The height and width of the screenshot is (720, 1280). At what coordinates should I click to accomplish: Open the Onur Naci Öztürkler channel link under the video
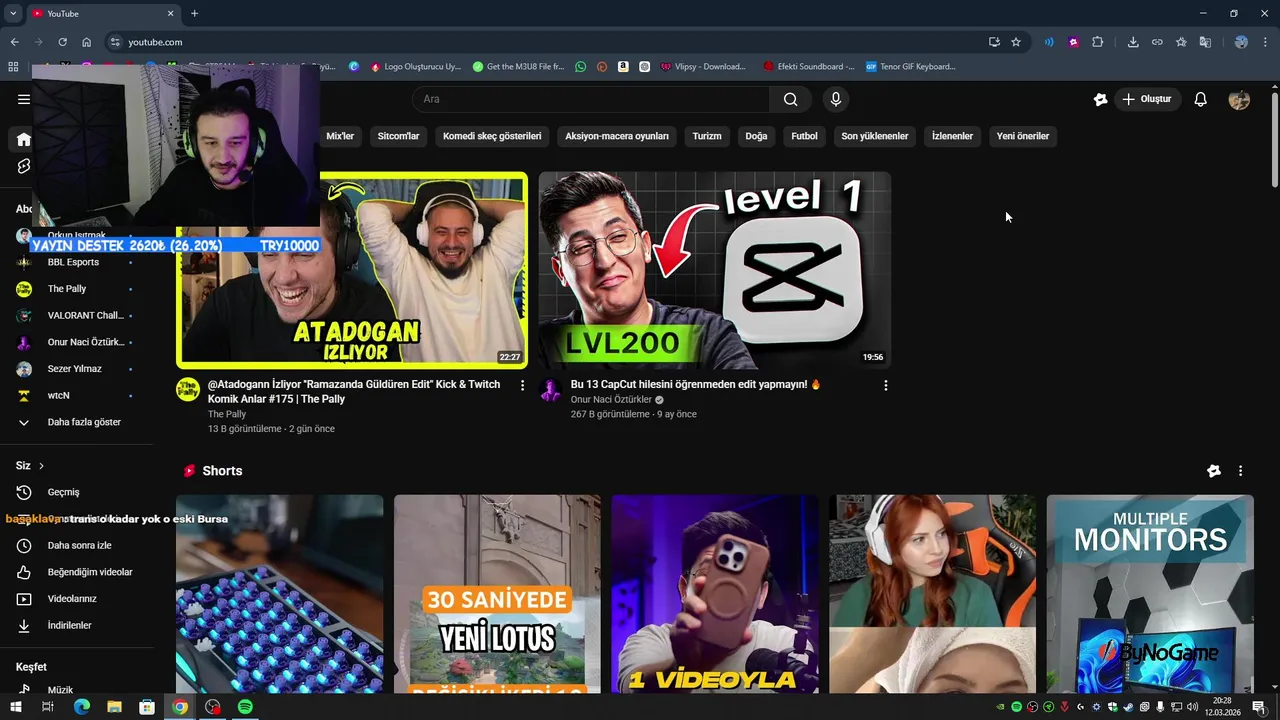pos(611,400)
